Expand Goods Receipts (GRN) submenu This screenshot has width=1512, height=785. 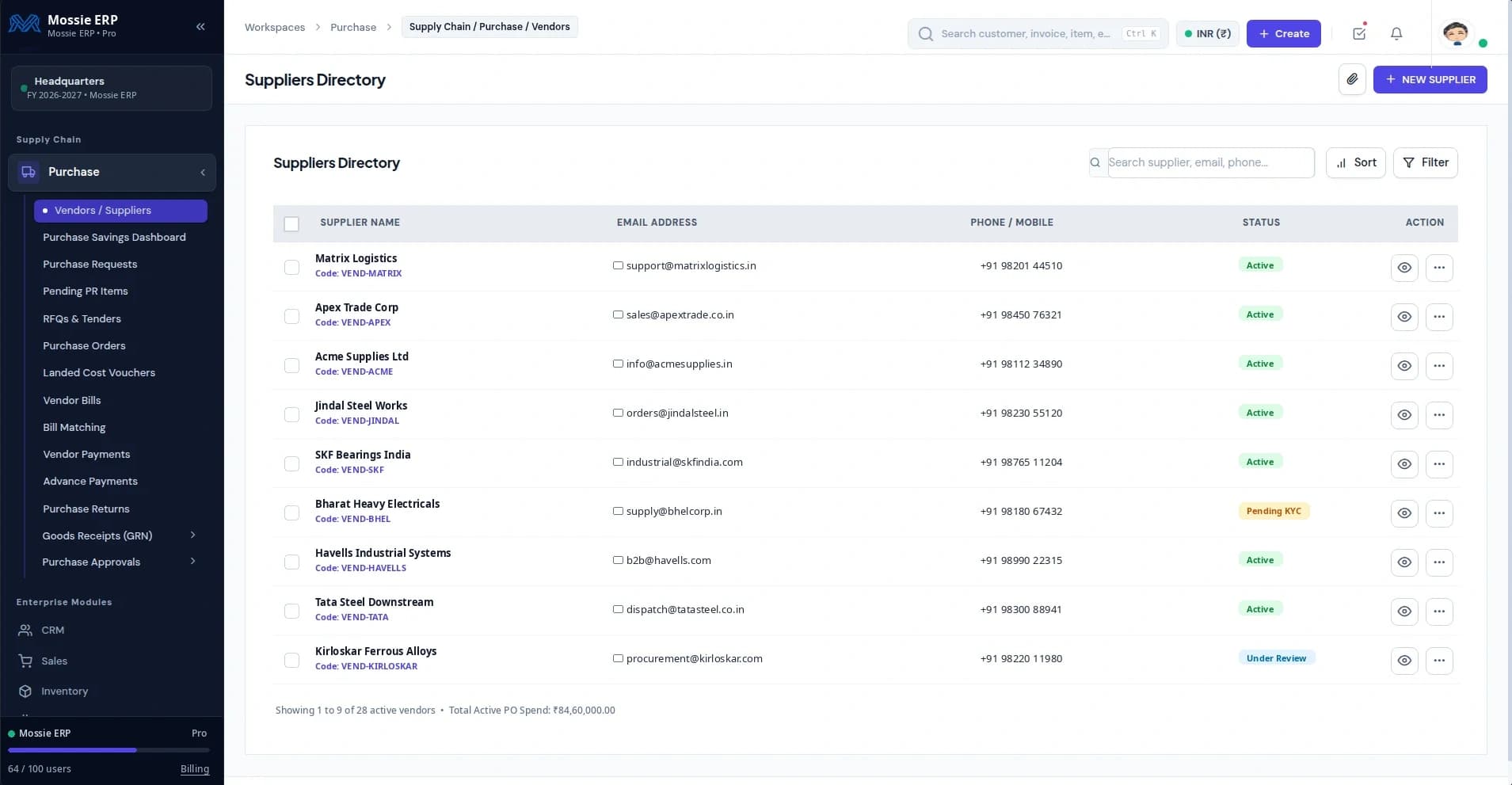(x=192, y=535)
